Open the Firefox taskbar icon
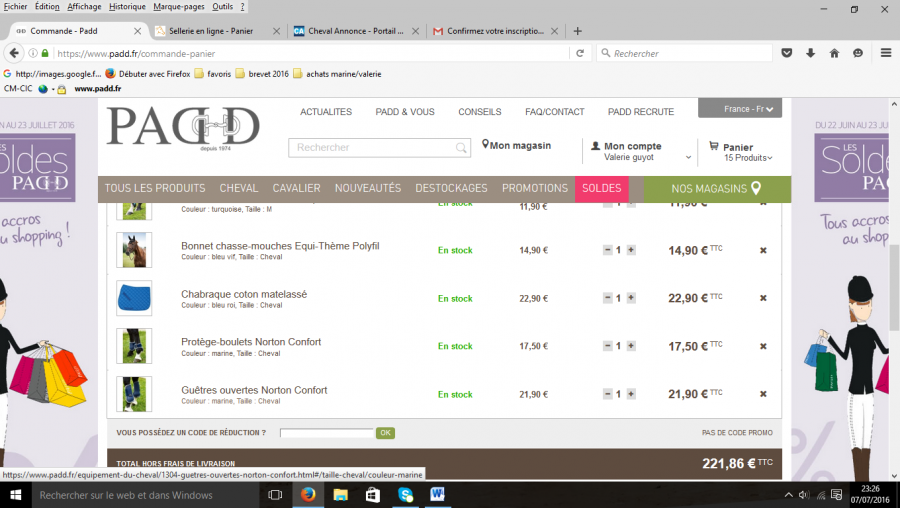 click(x=308, y=494)
